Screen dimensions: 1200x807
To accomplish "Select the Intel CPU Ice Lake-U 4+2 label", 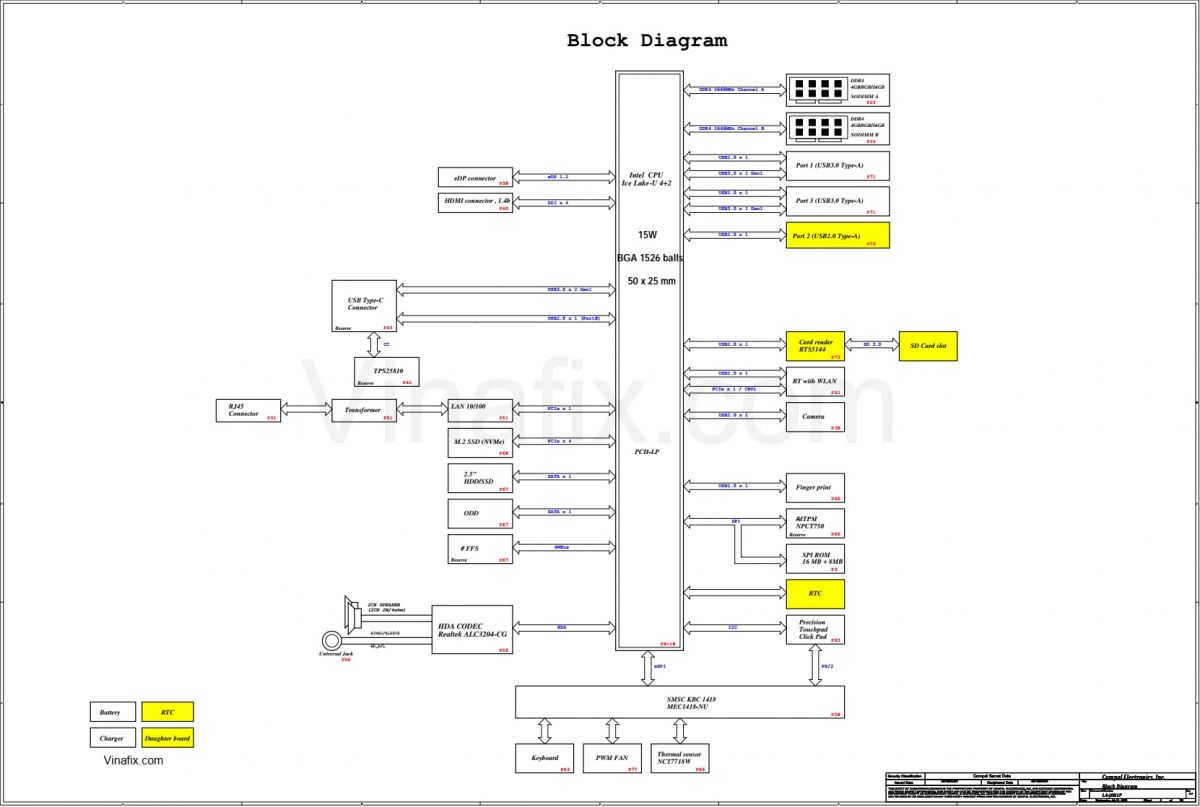I will tap(648, 180).
